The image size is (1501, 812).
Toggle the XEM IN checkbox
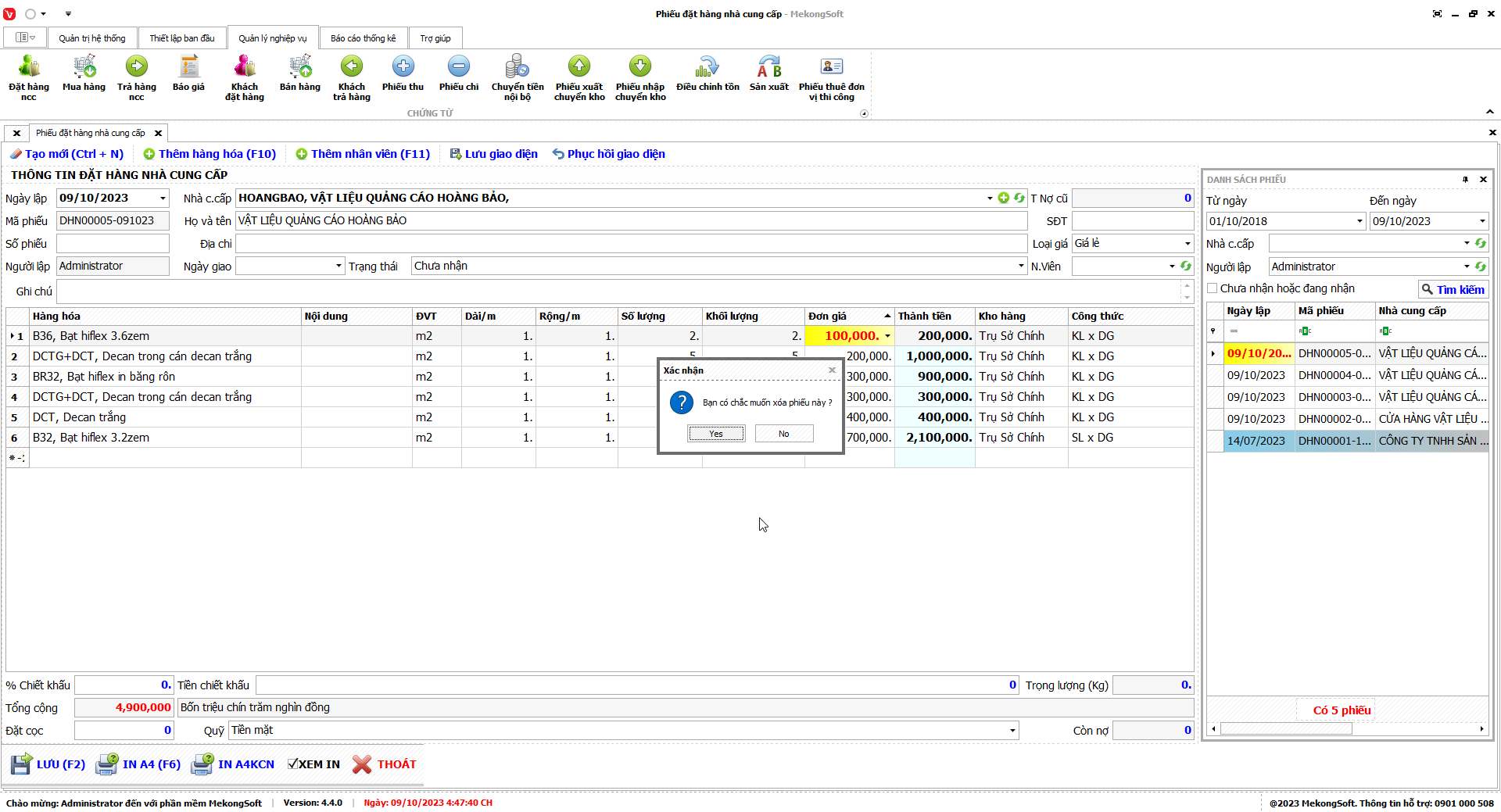click(292, 764)
